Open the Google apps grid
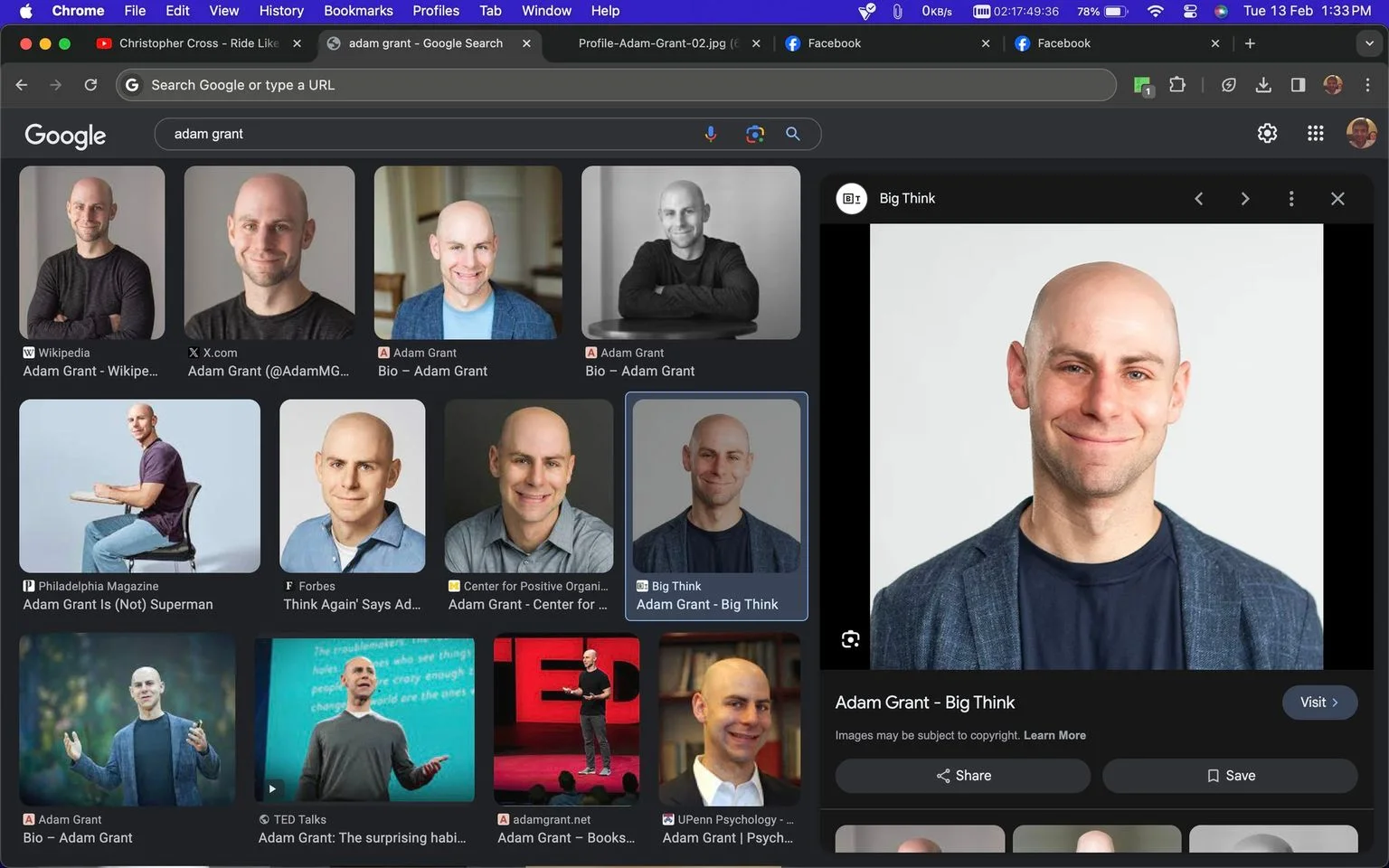1389x868 pixels. [1316, 134]
